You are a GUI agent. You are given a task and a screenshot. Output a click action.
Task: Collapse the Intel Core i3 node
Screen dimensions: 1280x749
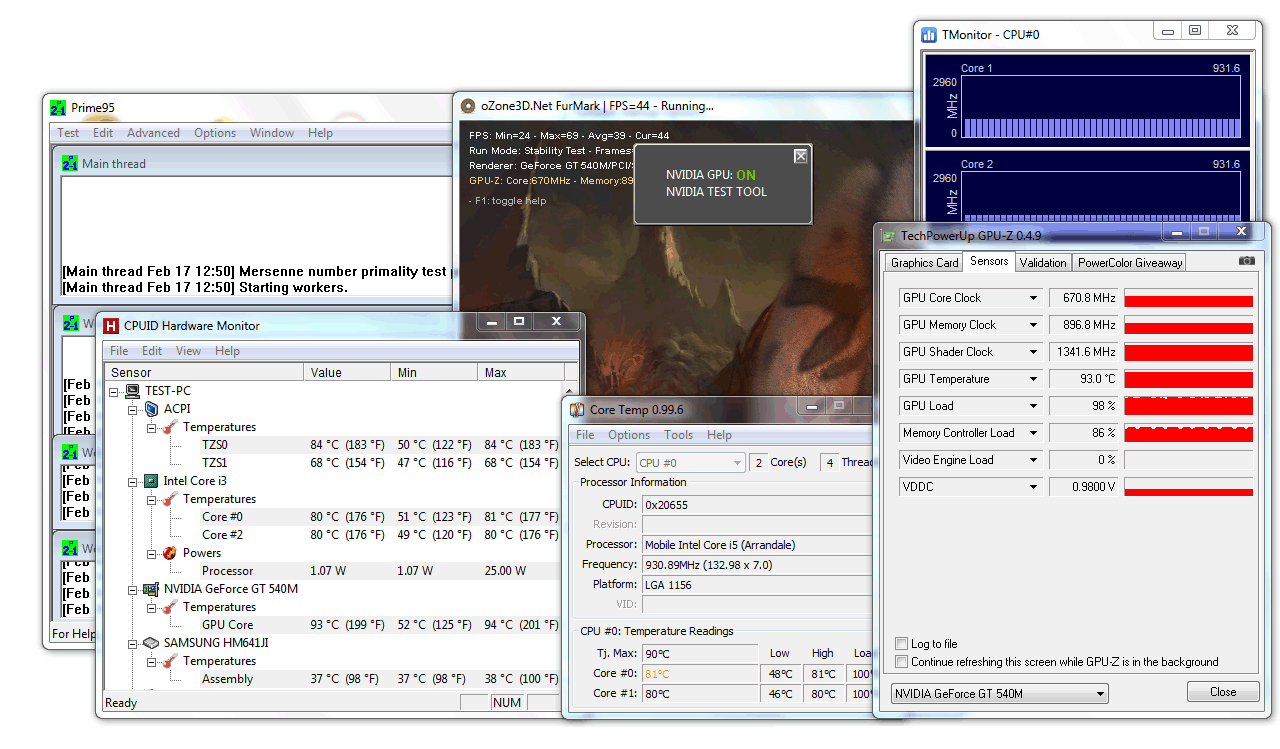(133, 481)
